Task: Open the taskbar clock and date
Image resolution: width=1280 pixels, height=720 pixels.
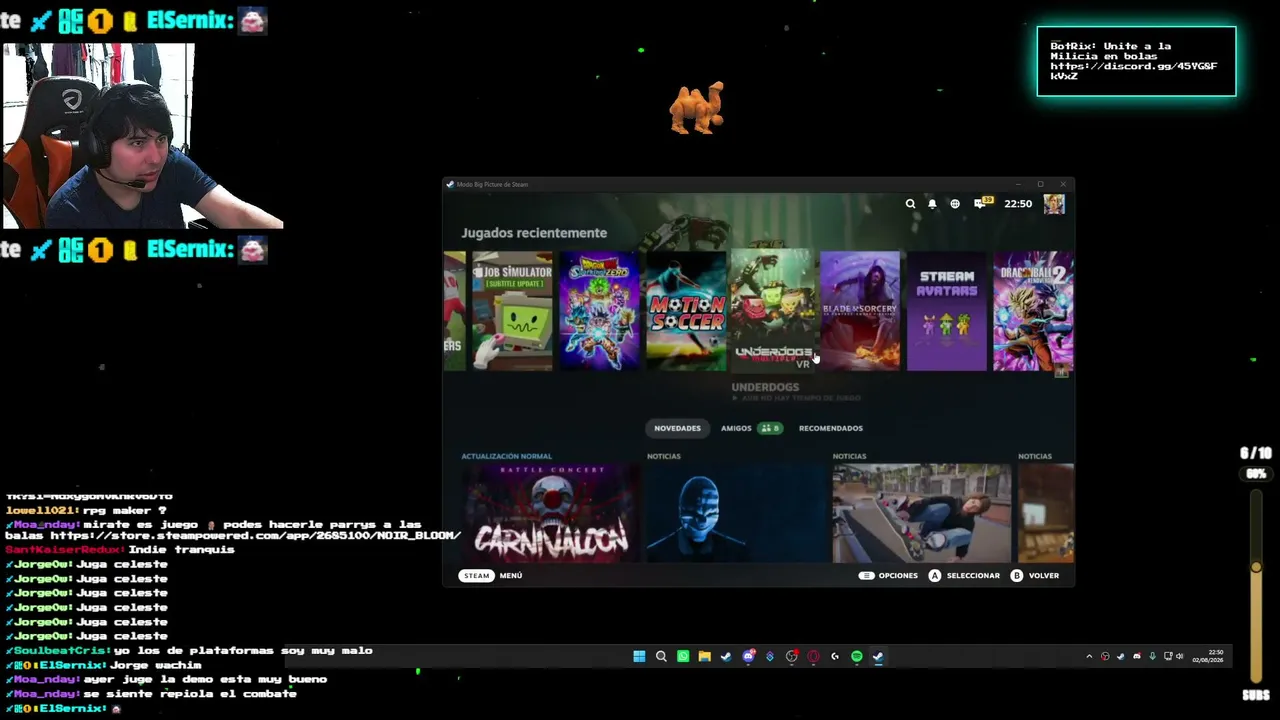Action: click(x=1207, y=656)
